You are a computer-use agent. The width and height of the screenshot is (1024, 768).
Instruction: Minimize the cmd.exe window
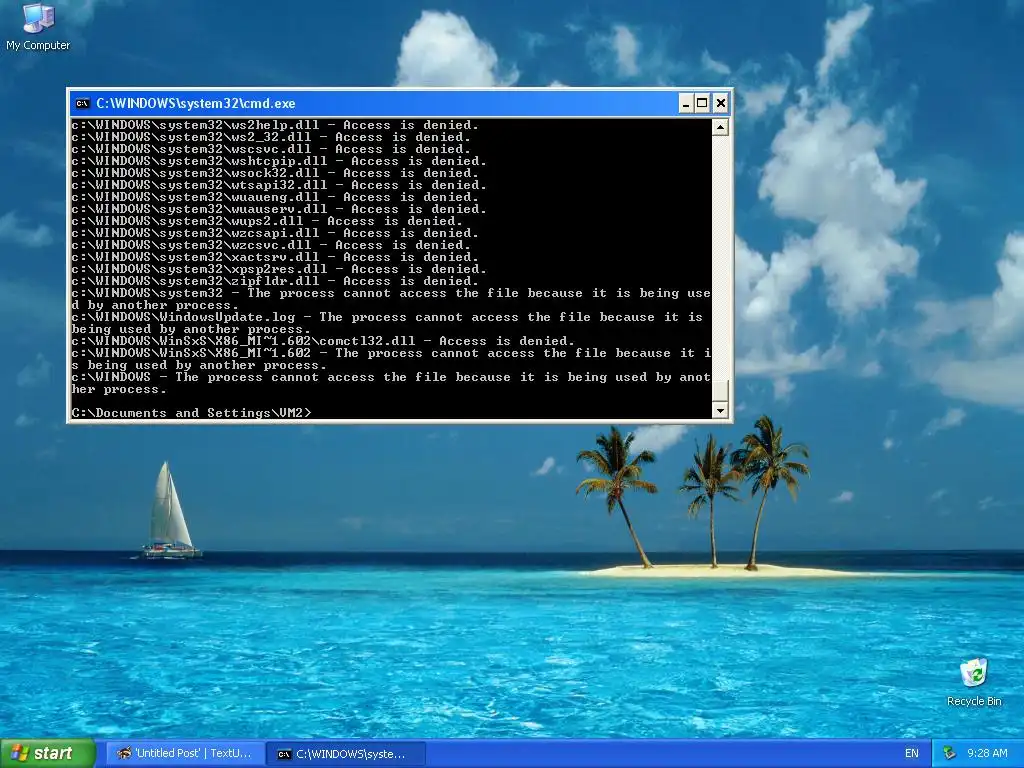point(686,103)
